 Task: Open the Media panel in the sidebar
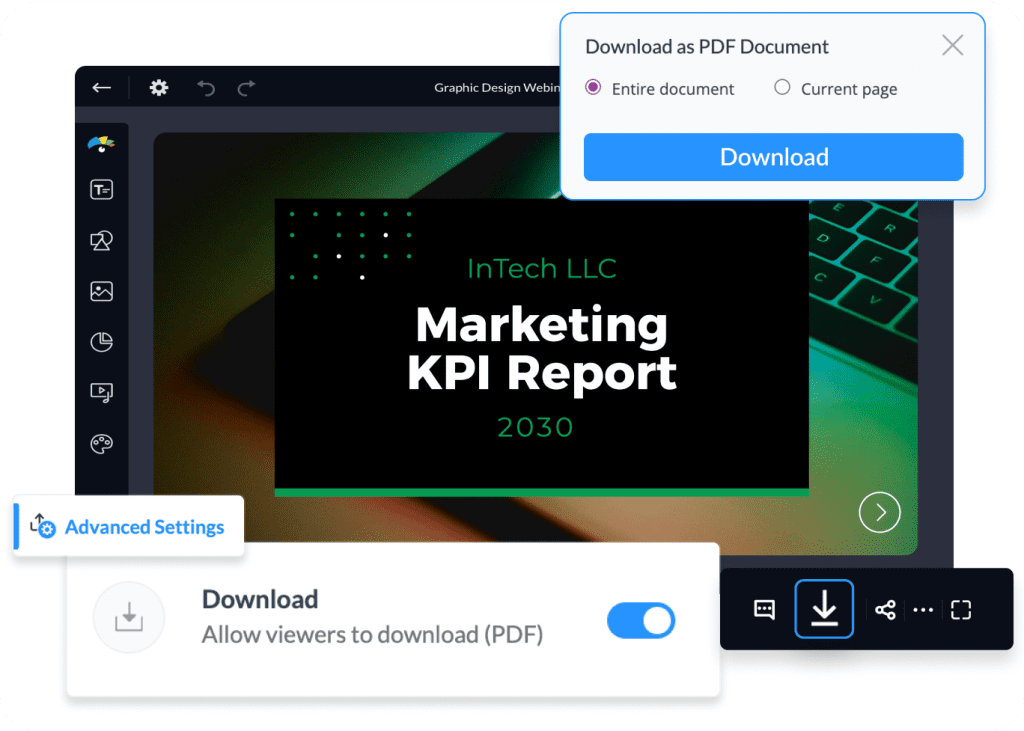pos(101,392)
